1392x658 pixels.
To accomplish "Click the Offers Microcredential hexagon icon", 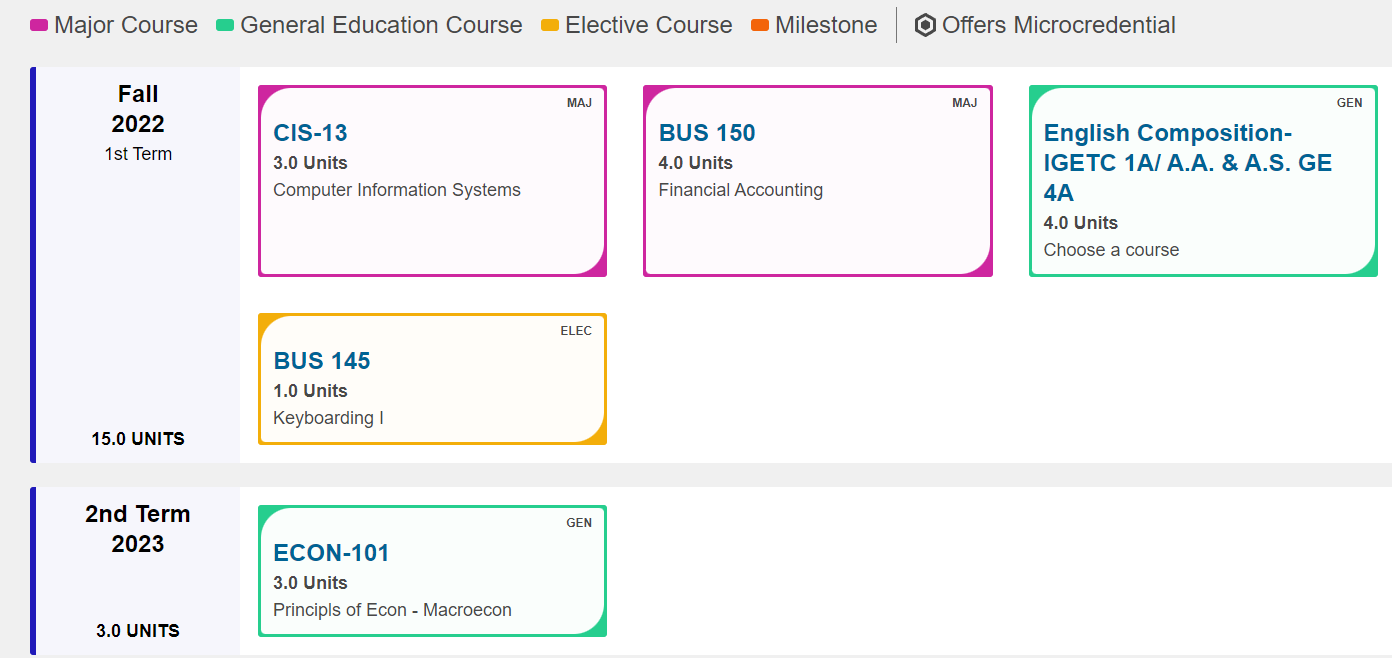I will pyautogui.click(x=925, y=25).
